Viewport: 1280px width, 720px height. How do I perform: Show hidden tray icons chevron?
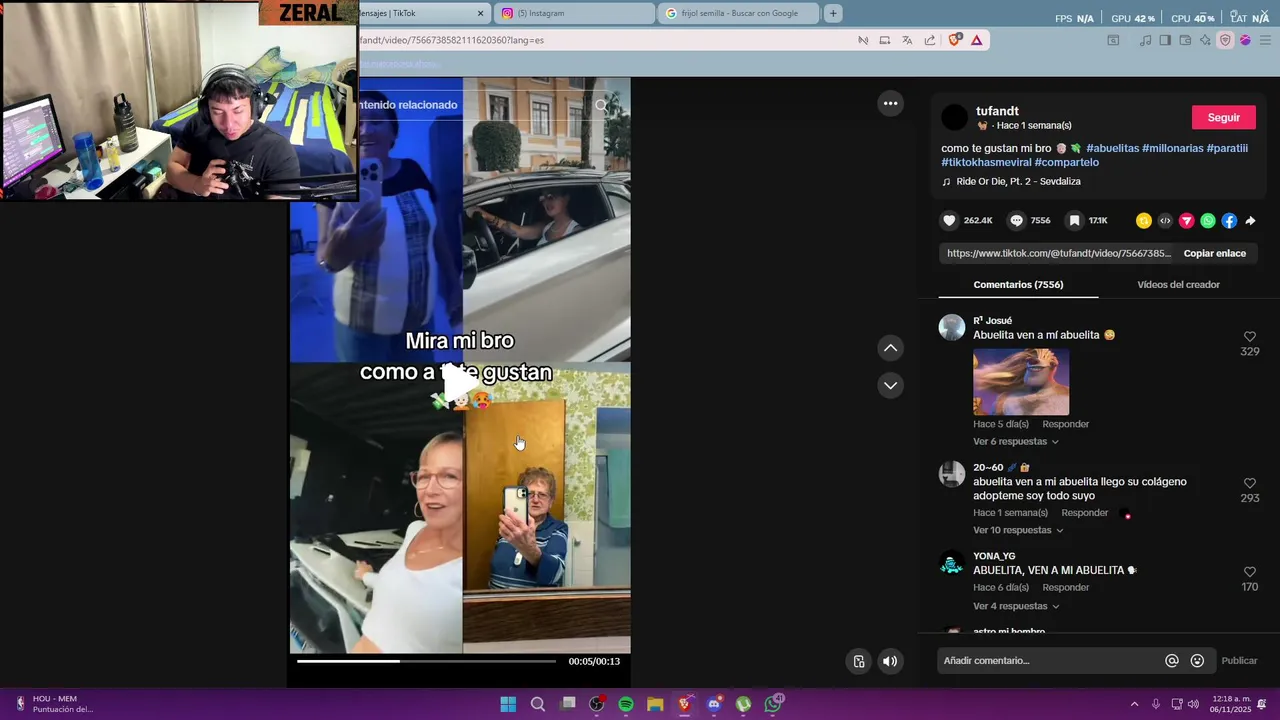tap(1134, 704)
